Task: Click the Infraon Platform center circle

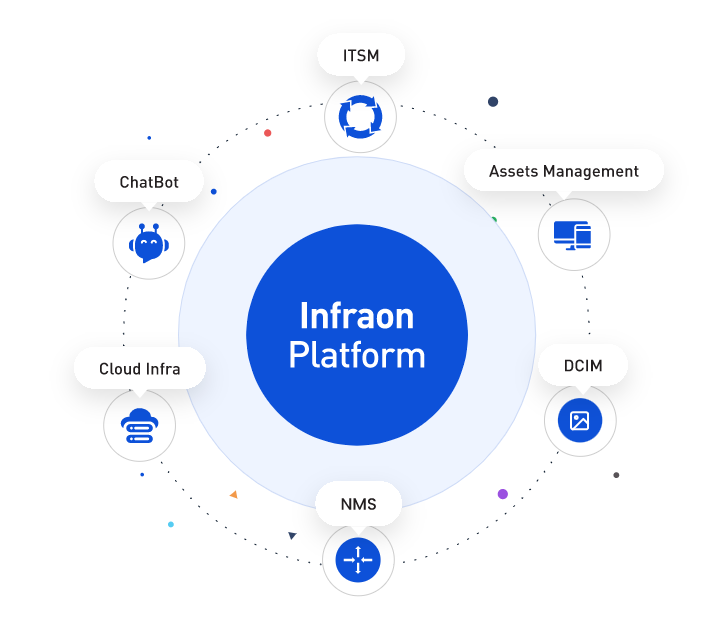Action: pyautogui.click(x=357, y=335)
